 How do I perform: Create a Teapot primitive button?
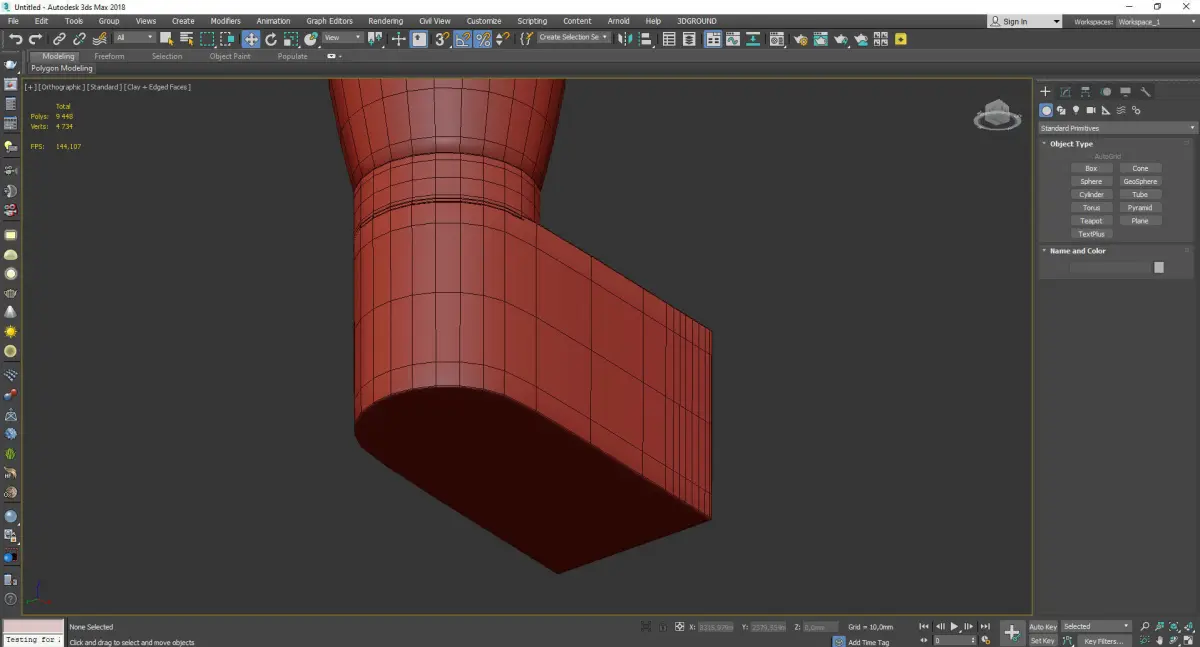tap(1091, 221)
